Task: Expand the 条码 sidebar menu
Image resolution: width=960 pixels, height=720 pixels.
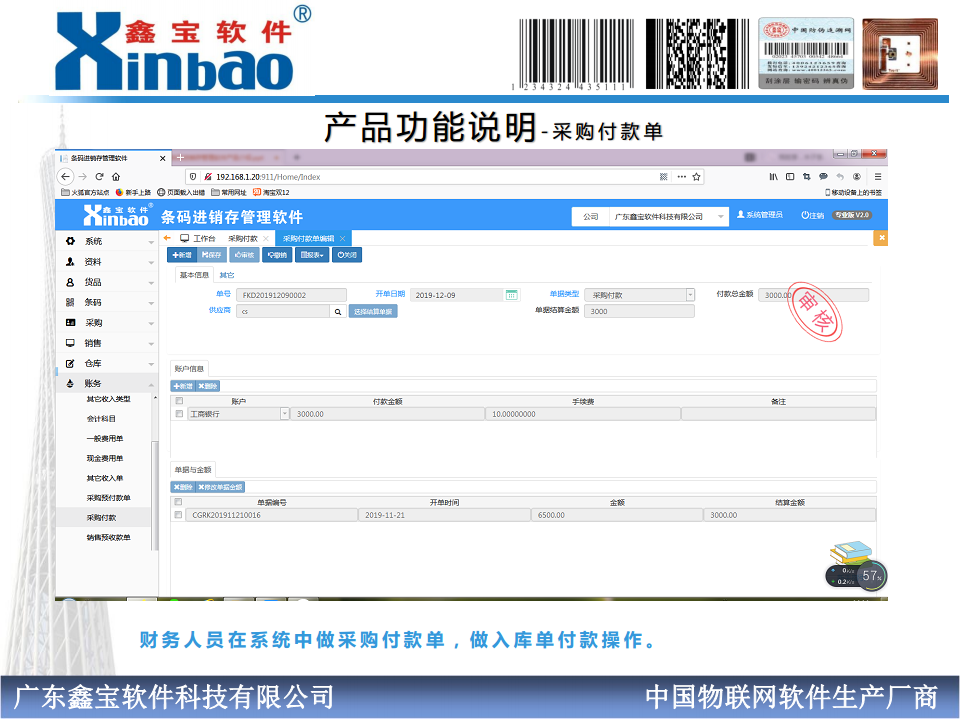Action: point(108,302)
